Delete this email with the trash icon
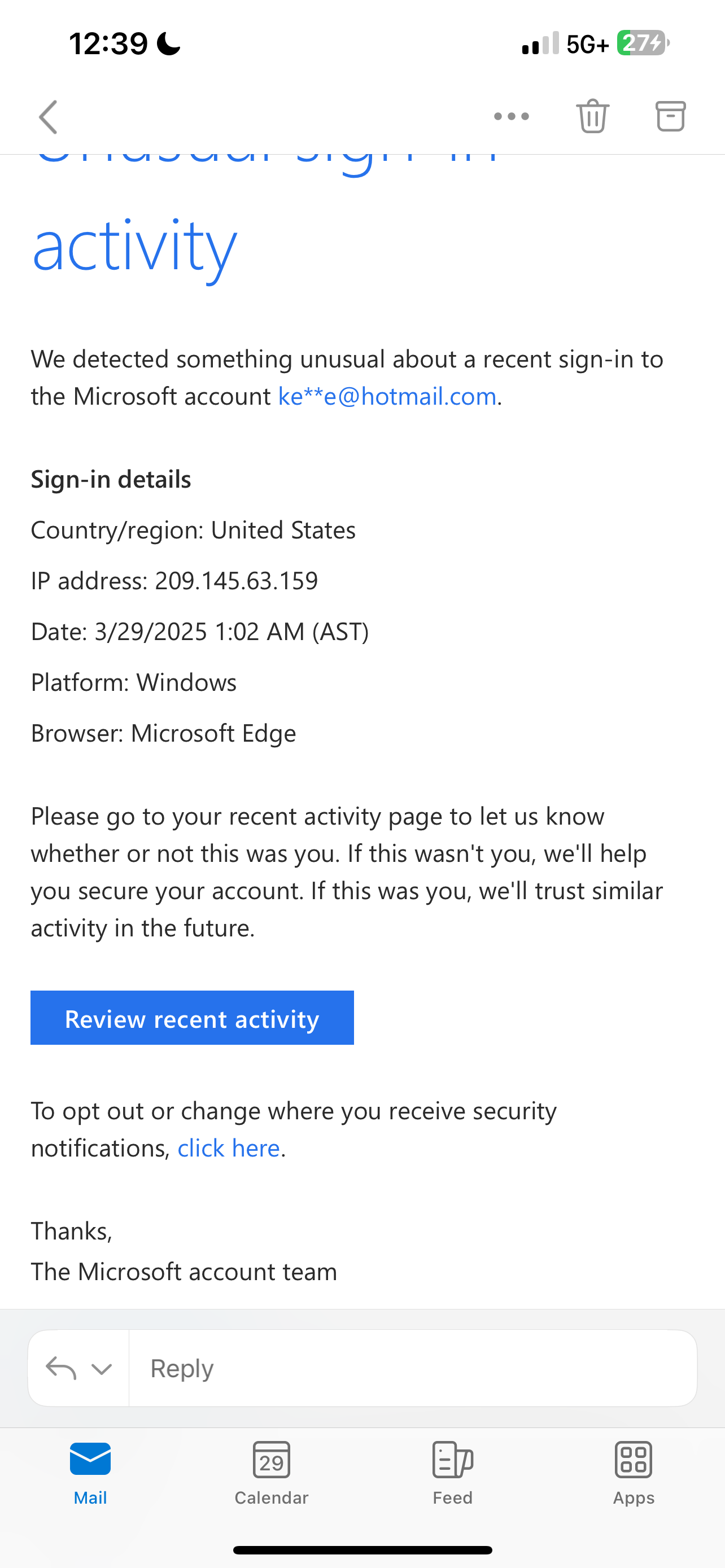 pyautogui.click(x=592, y=116)
